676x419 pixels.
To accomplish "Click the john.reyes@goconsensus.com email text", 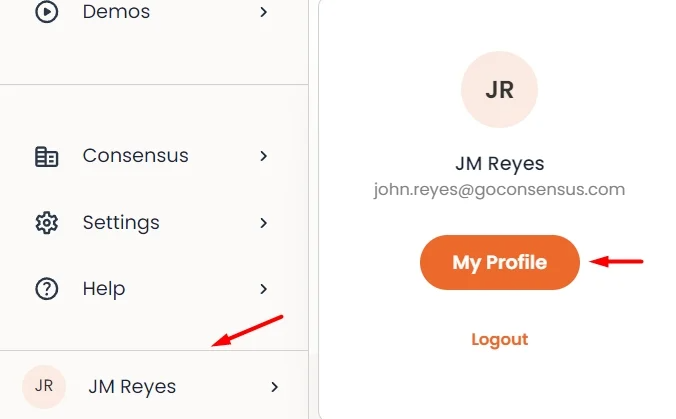I will (499, 190).
